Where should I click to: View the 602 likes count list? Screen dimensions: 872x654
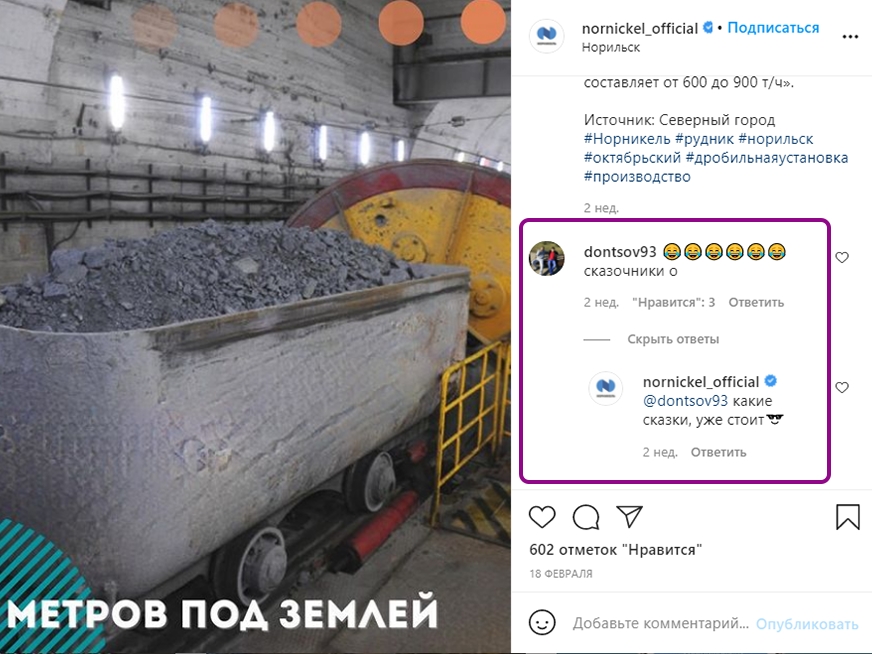pos(616,550)
